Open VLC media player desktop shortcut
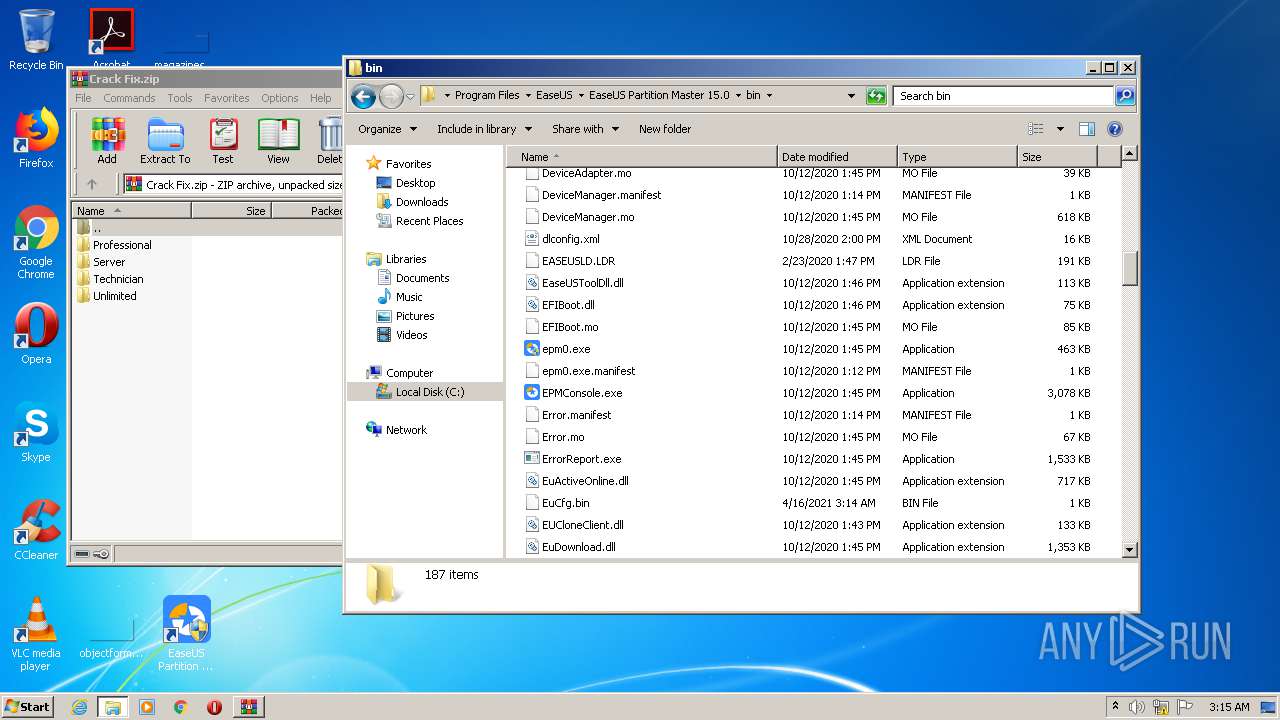Viewport: 1280px width, 720px height. [x=36, y=634]
